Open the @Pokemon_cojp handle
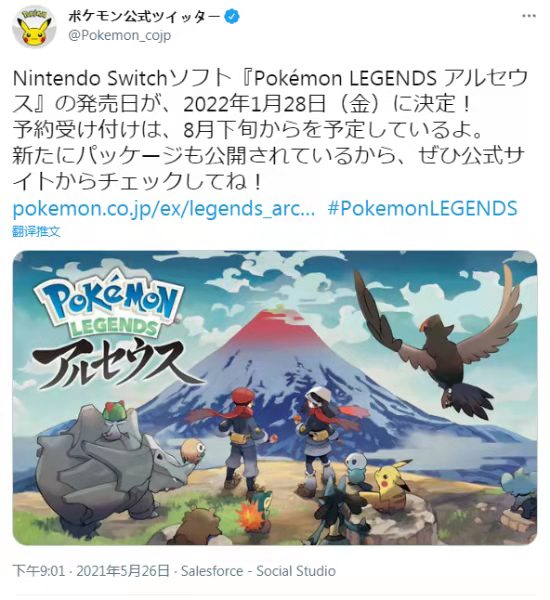Image resolution: width=550 pixels, height=600 pixels. click(120, 36)
